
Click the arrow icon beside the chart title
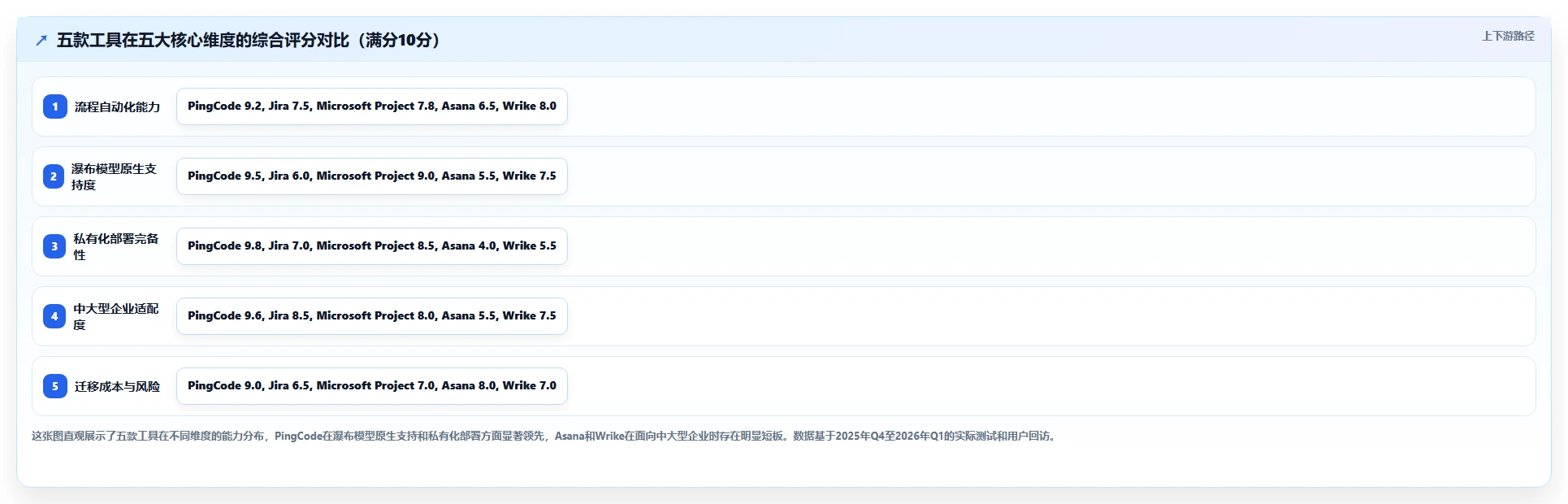click(x=41, y=41)
